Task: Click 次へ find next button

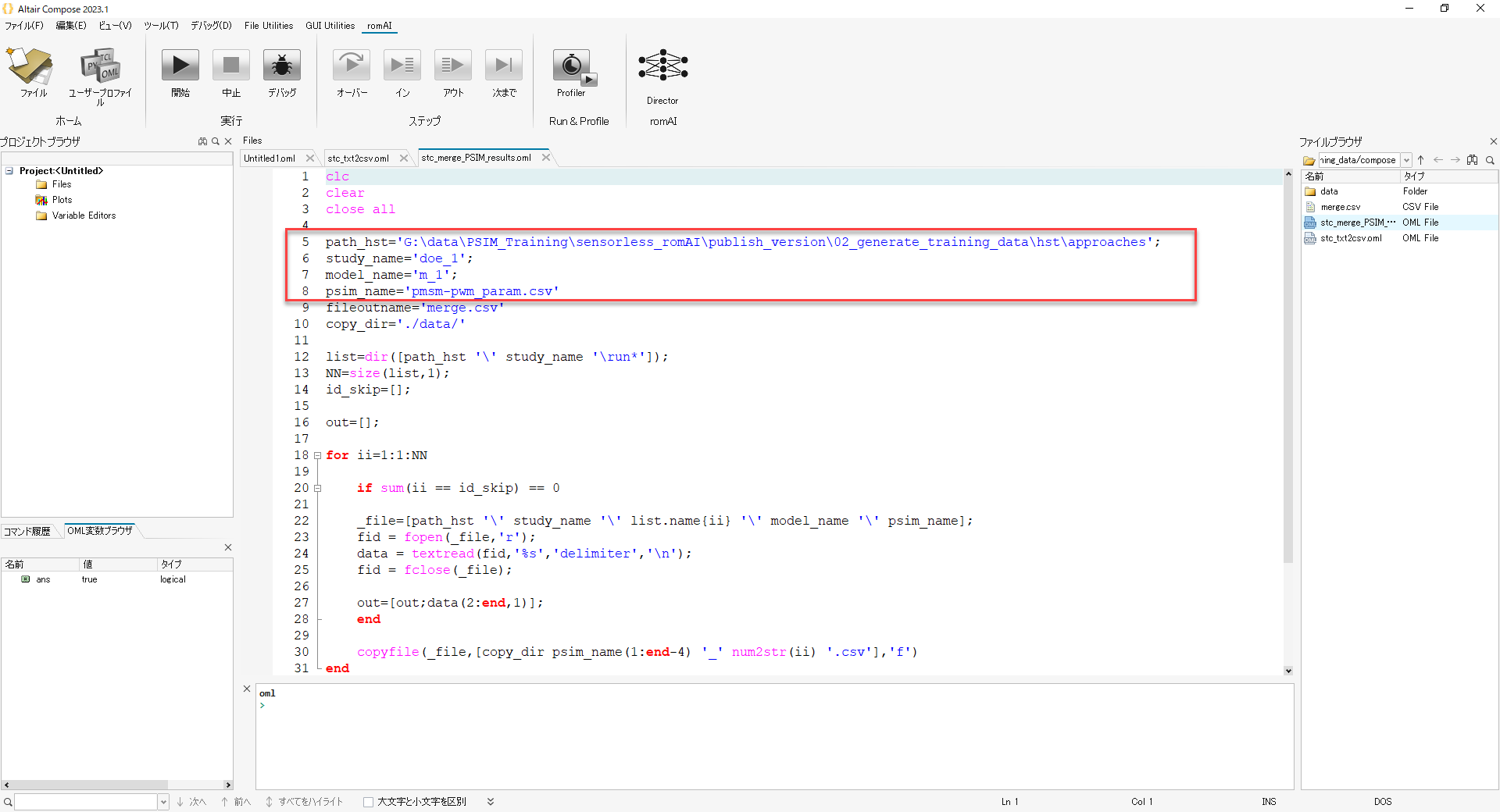Action: pos(191,802)
